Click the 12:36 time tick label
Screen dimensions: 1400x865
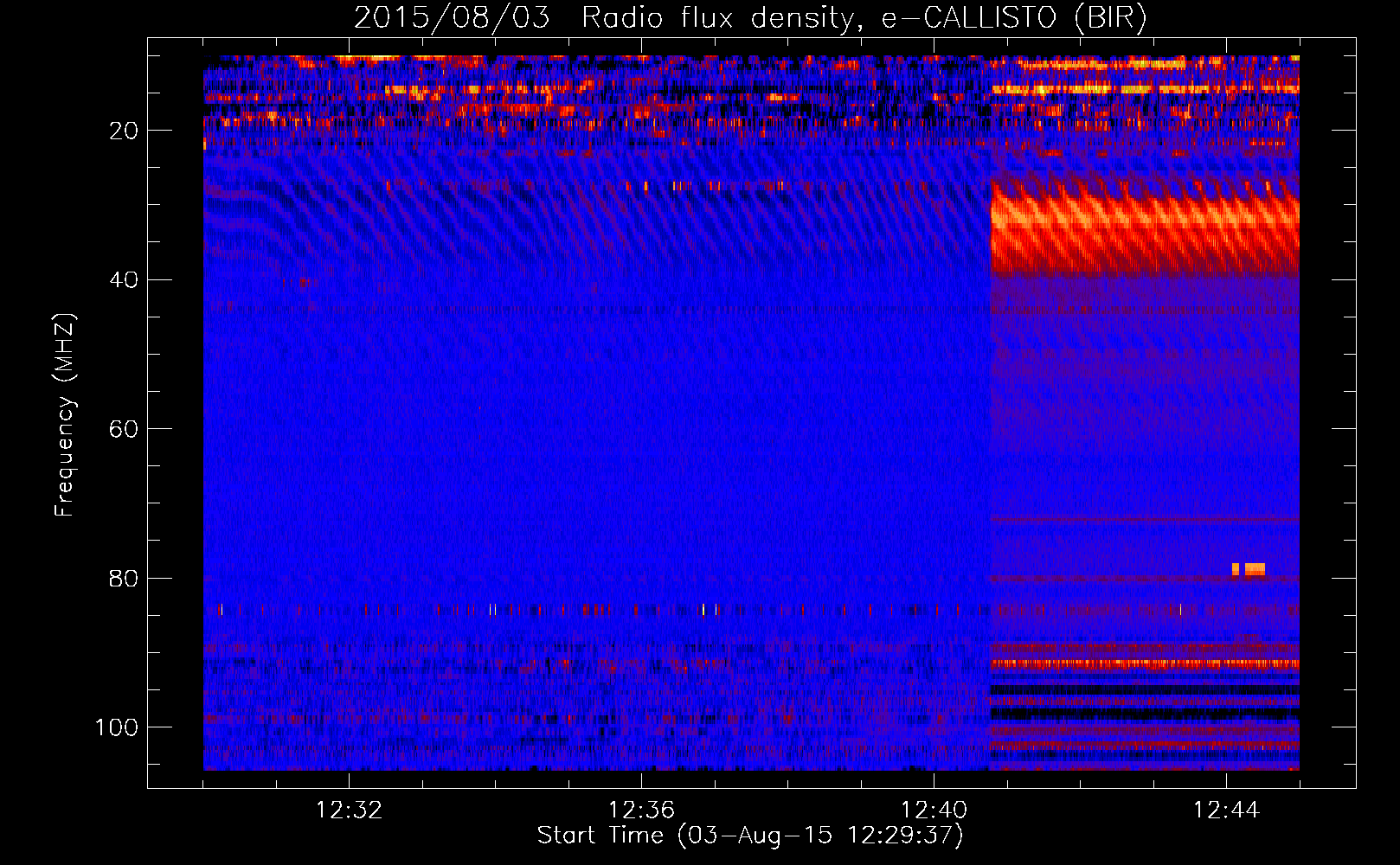point(641,811)
